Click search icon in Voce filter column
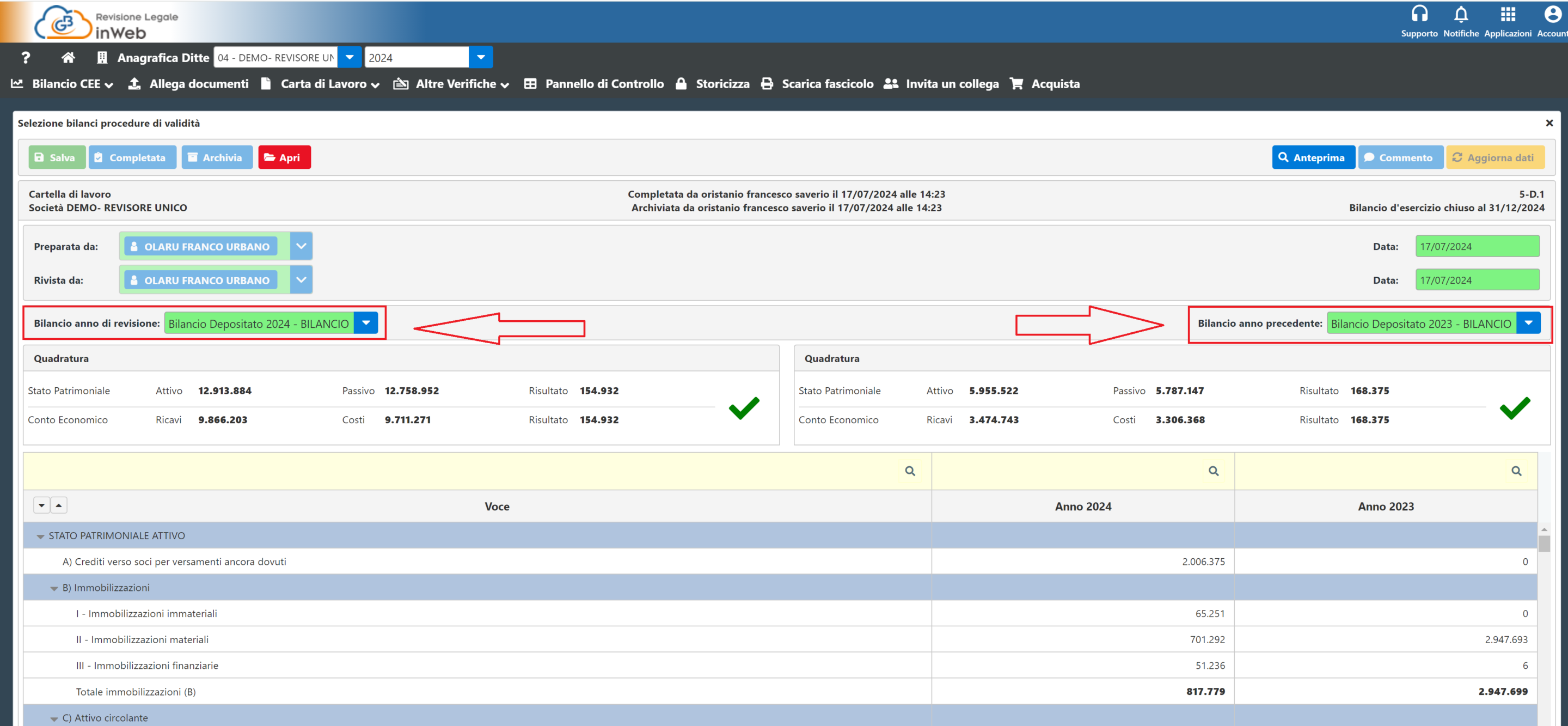Image resolution: width=1568 pixels, height=726 pixels. (910, 471)
